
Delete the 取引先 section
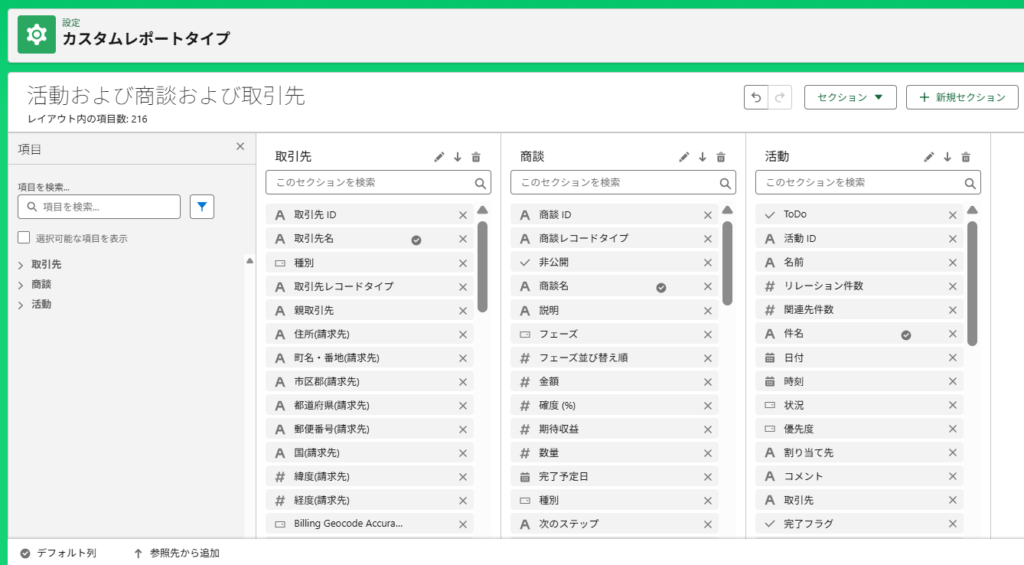pos(476,157)
